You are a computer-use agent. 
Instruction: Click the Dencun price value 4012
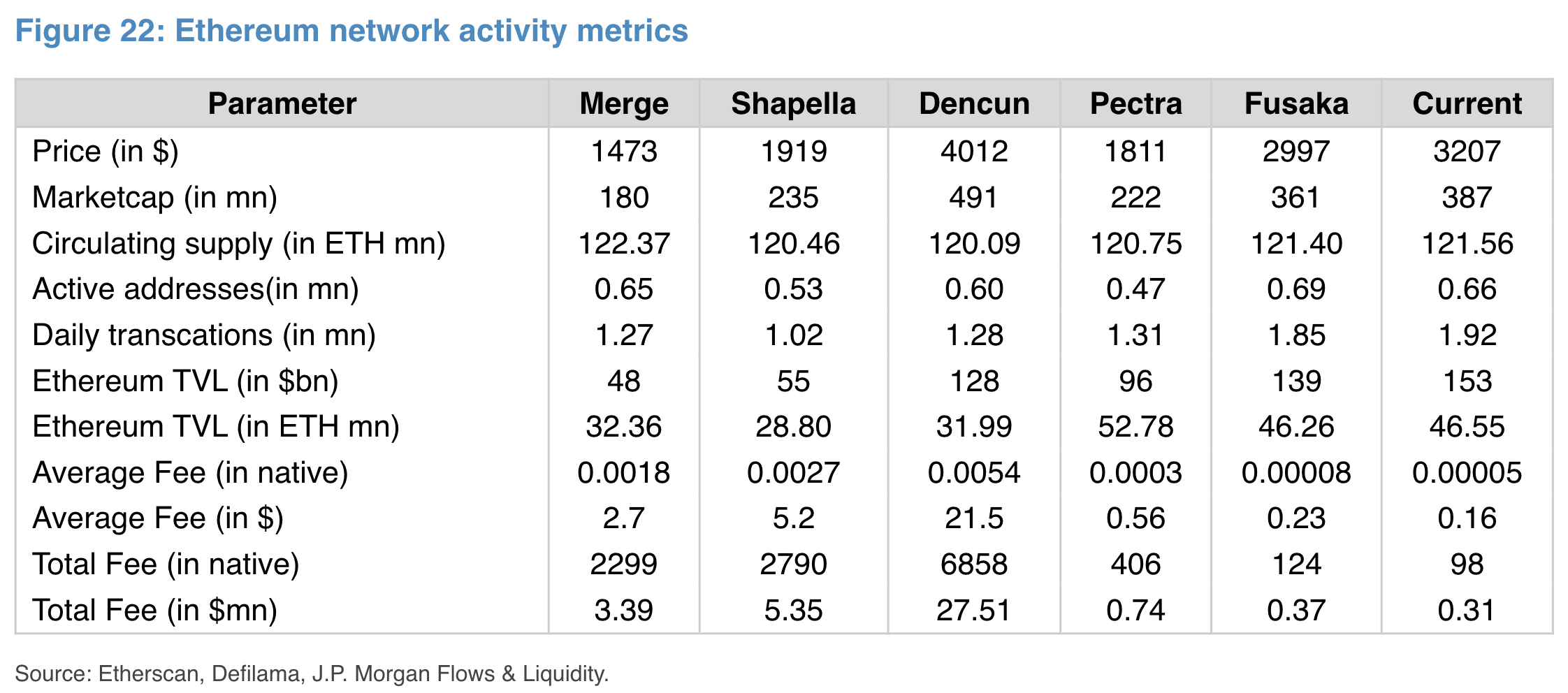[x=974, y=151]
